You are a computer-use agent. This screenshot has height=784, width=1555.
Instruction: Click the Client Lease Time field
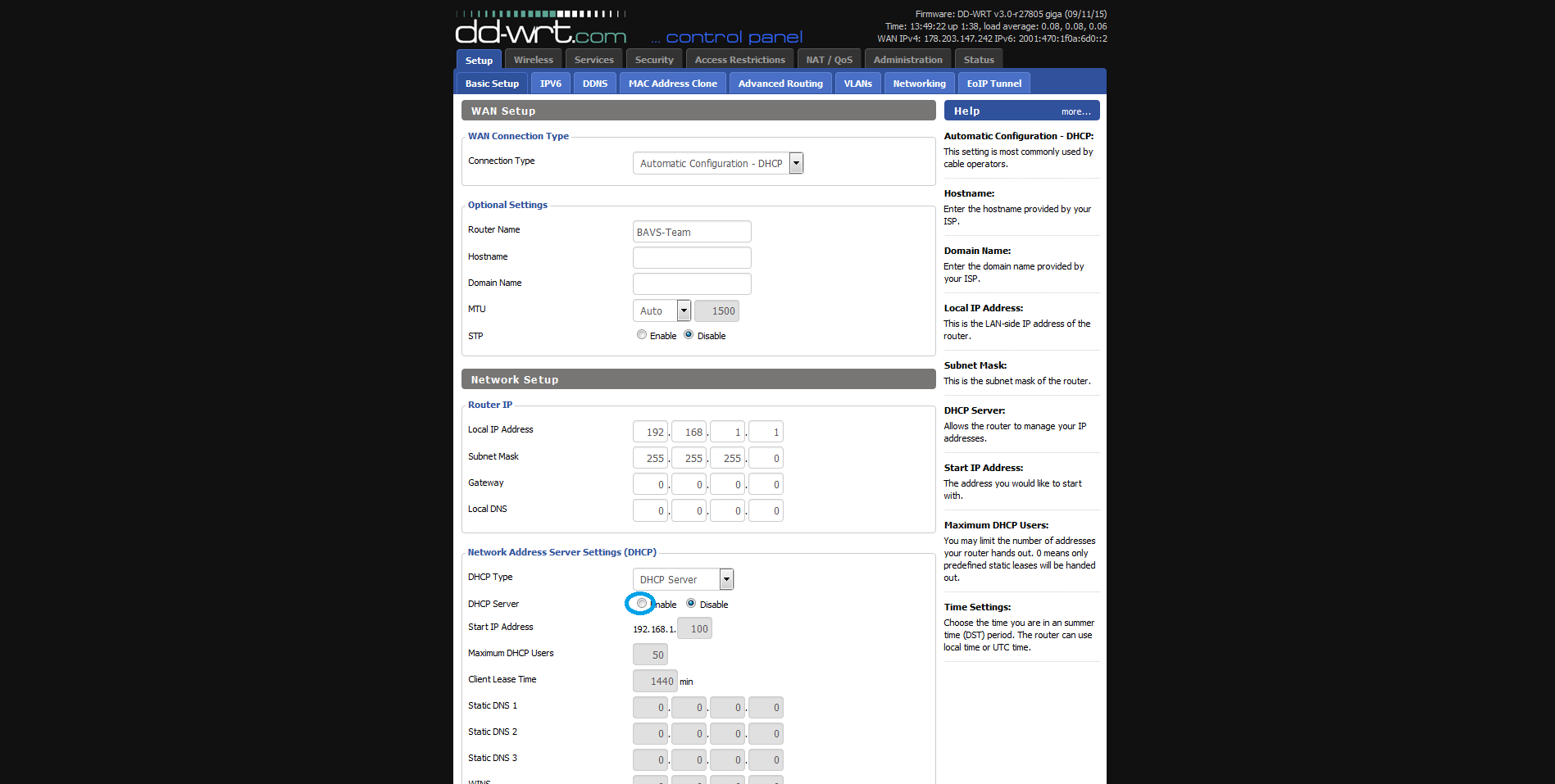point(655,681)
